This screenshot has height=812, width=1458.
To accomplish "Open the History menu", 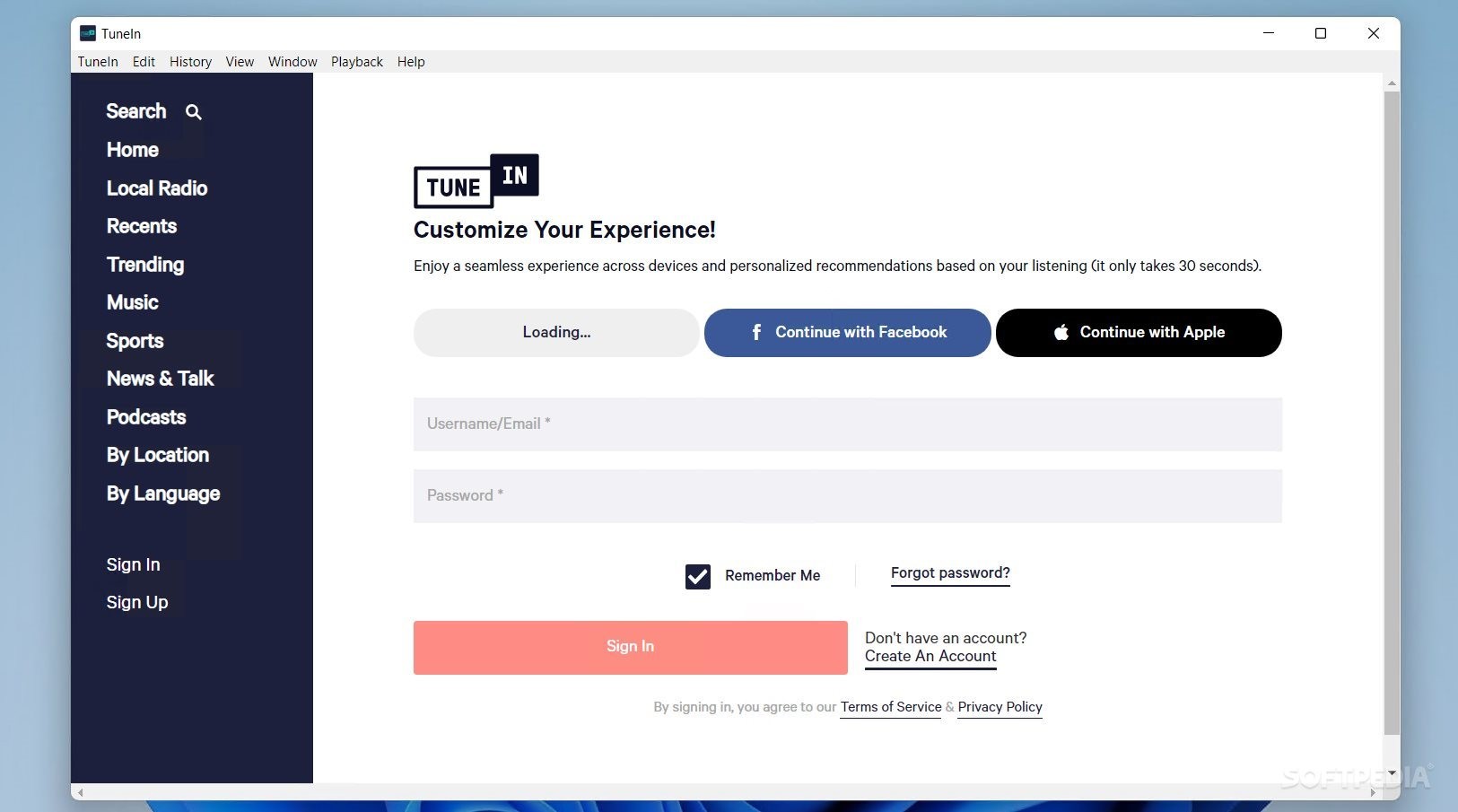I will (x=190, y=62).
